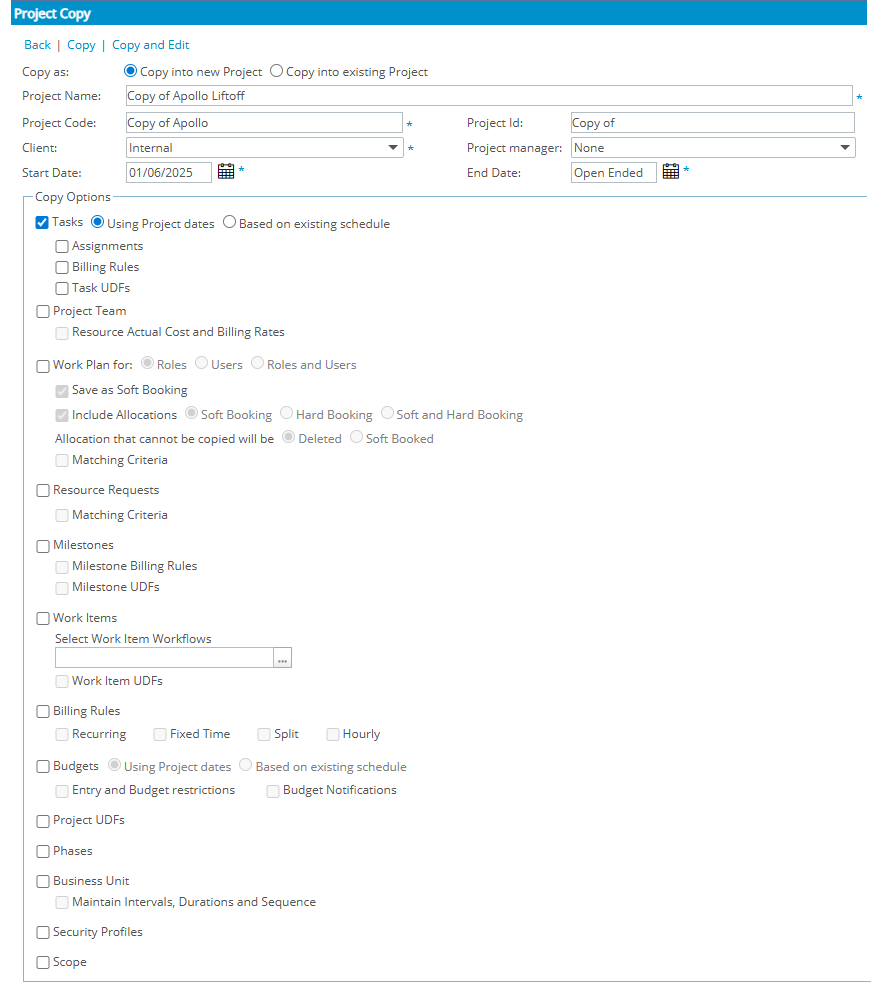Check the Billing Rules section checkbox
Image resolution: width=881 pixels, height=1000 pixels.
43,712
